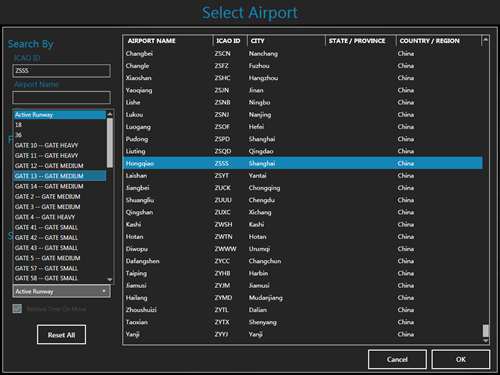Pick GATE 12 -- GATE MEDIUM
This screenshot has height=375, width=500.
coord(60,166)
